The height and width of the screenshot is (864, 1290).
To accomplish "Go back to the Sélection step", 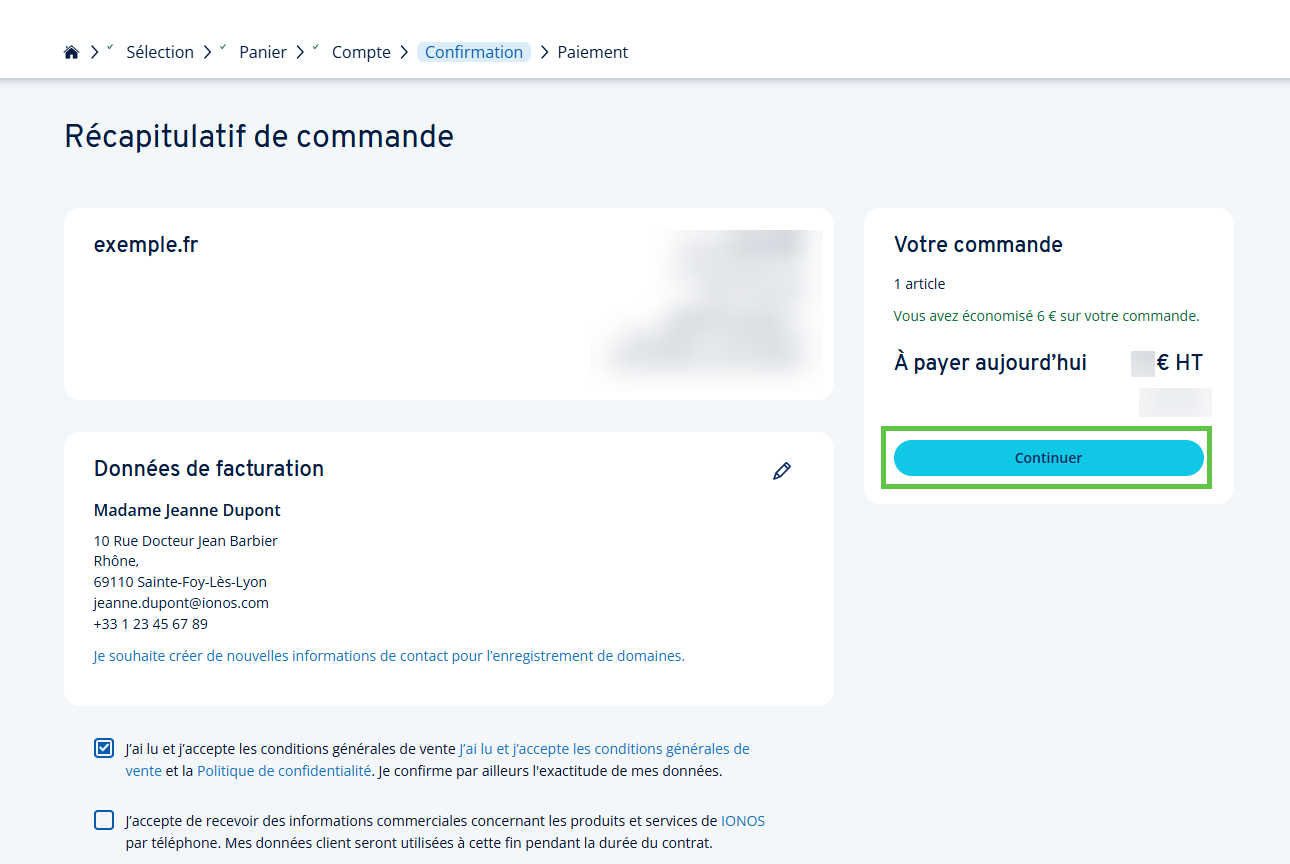I will click(160, 53).
